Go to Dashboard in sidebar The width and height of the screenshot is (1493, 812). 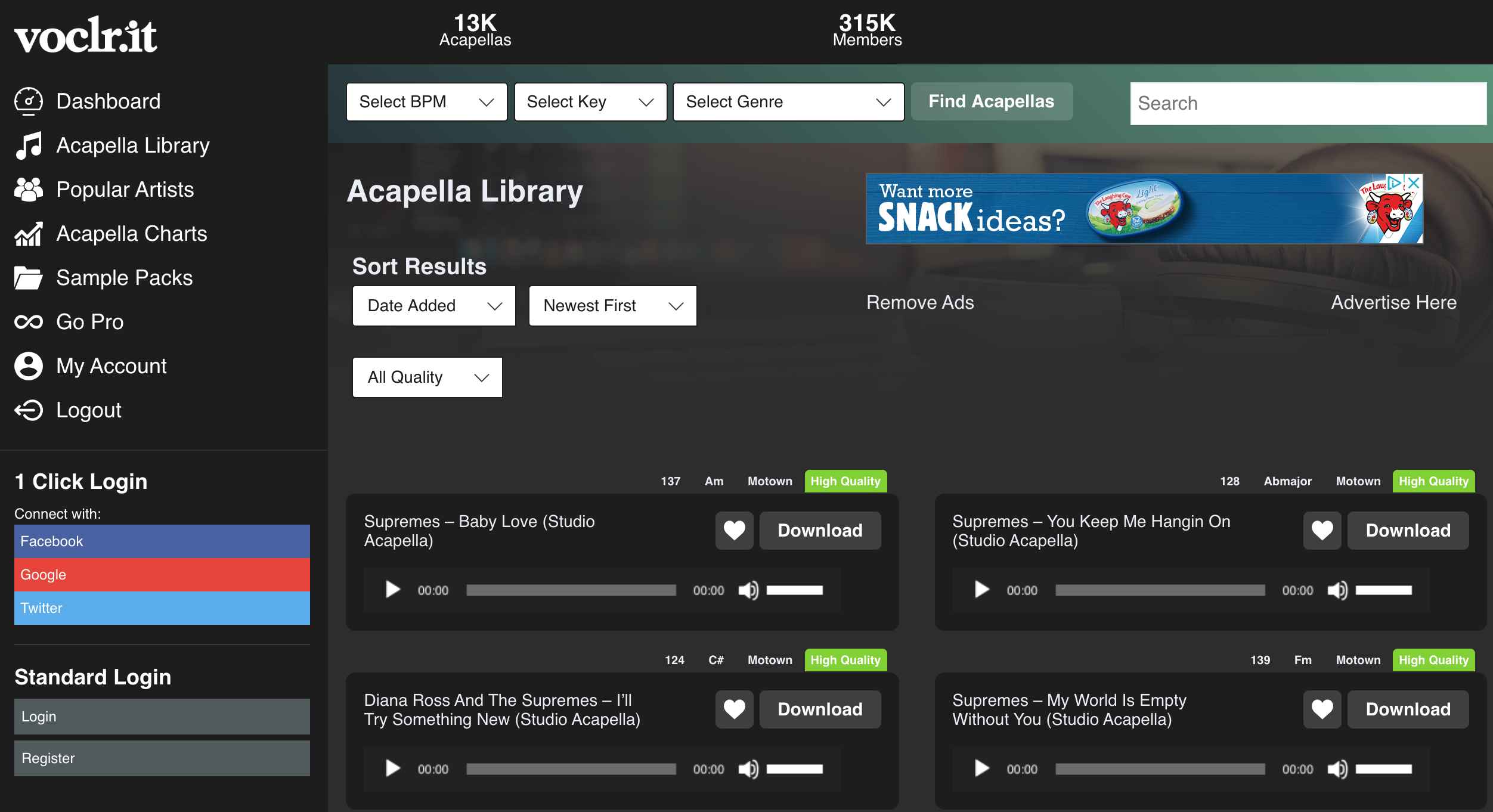pyautogui.click(x=109, y=101)
